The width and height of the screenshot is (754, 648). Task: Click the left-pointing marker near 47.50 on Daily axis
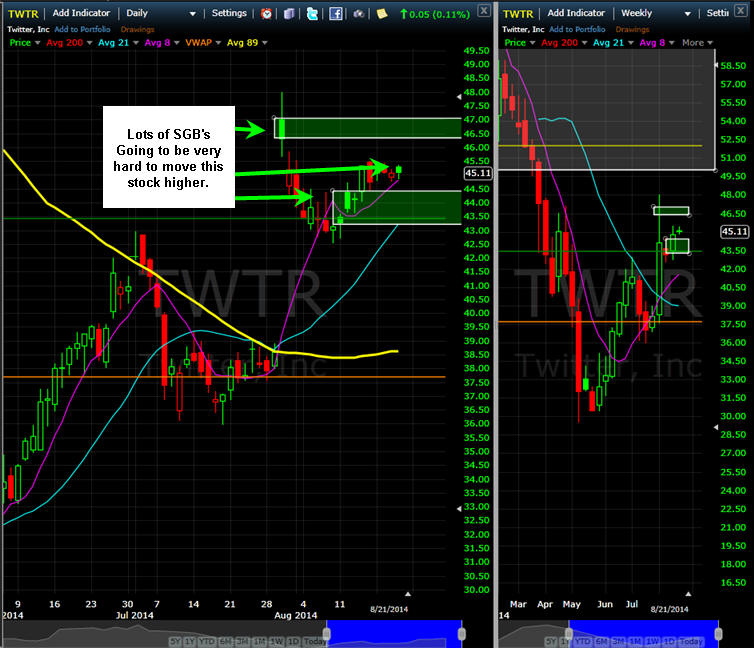459,97
